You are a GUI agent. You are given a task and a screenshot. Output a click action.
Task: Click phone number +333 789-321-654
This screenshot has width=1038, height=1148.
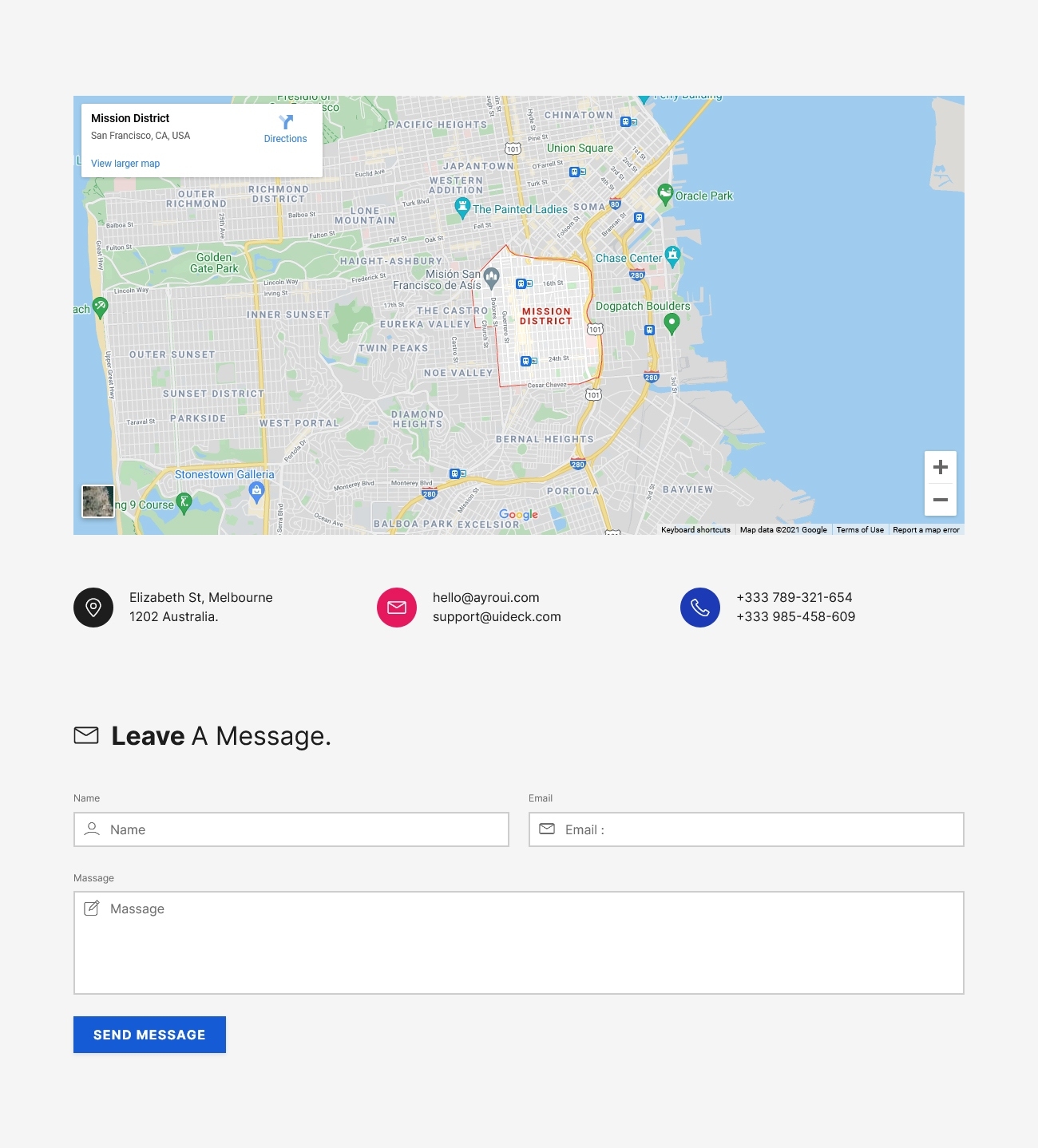pos(794,597)
